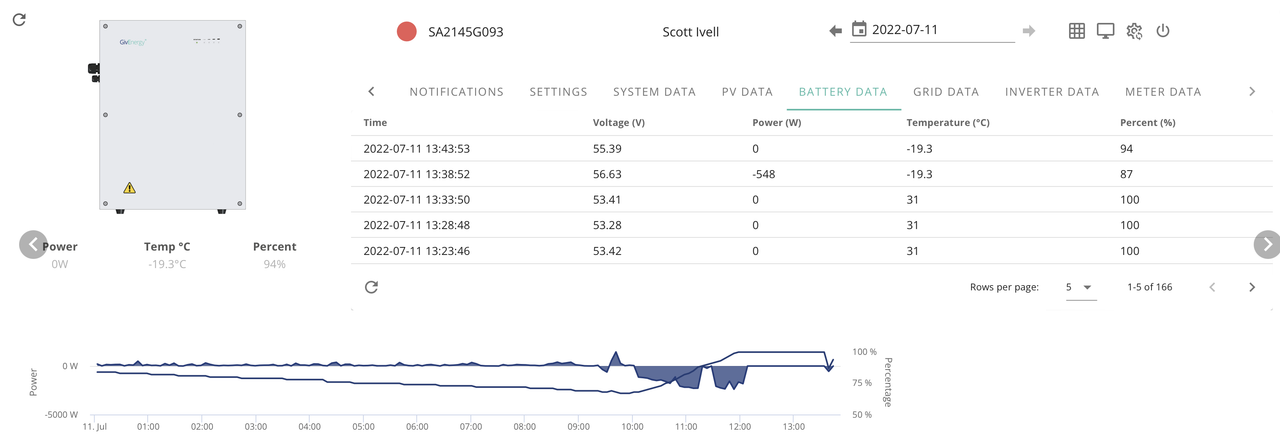The image size is (1280, 443).
Task: Open the monitor display icon
Action: 1105,31
